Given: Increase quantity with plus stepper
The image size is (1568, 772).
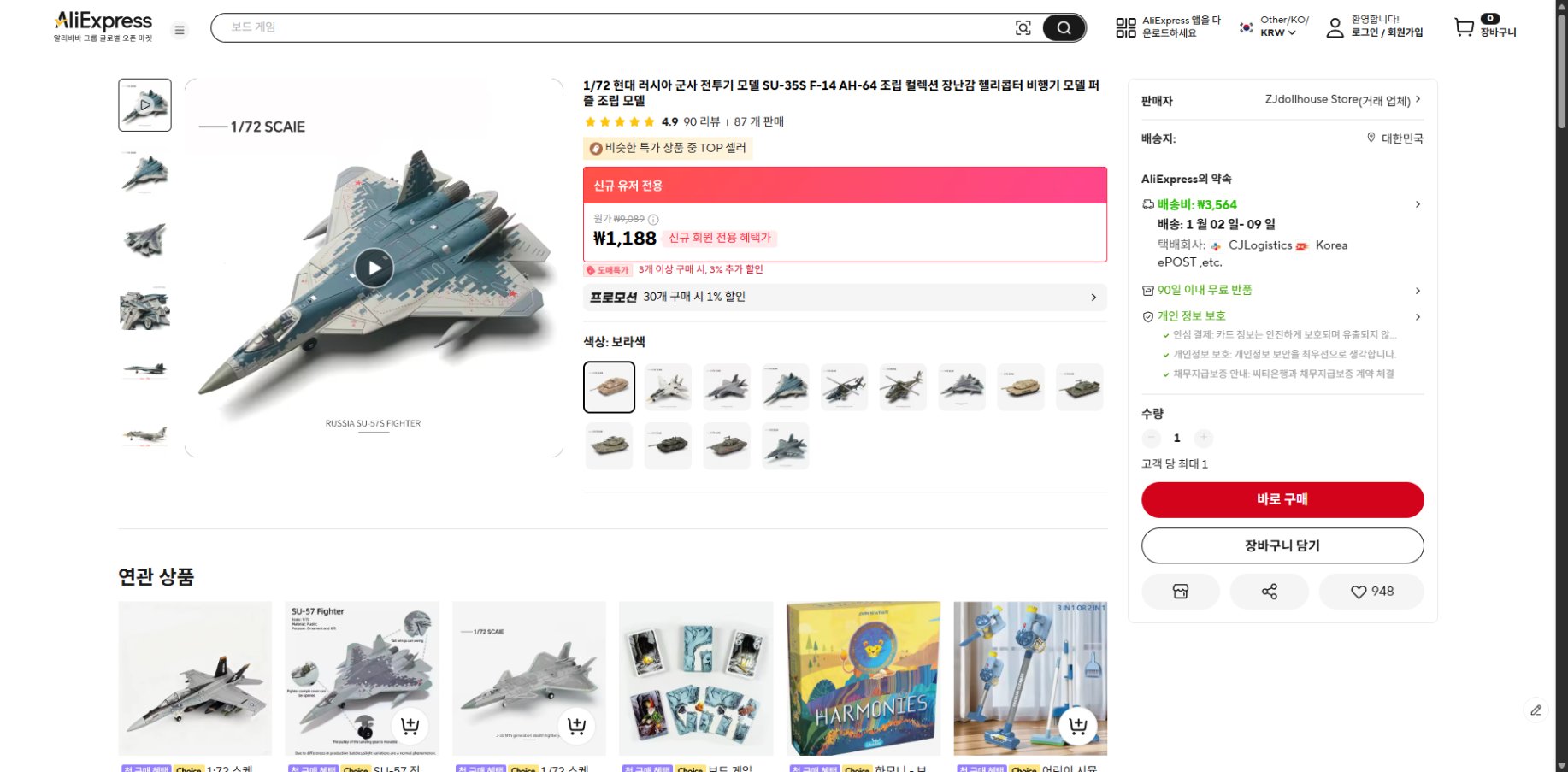Looking at the screenshot, I should (x=1203, y=438).
